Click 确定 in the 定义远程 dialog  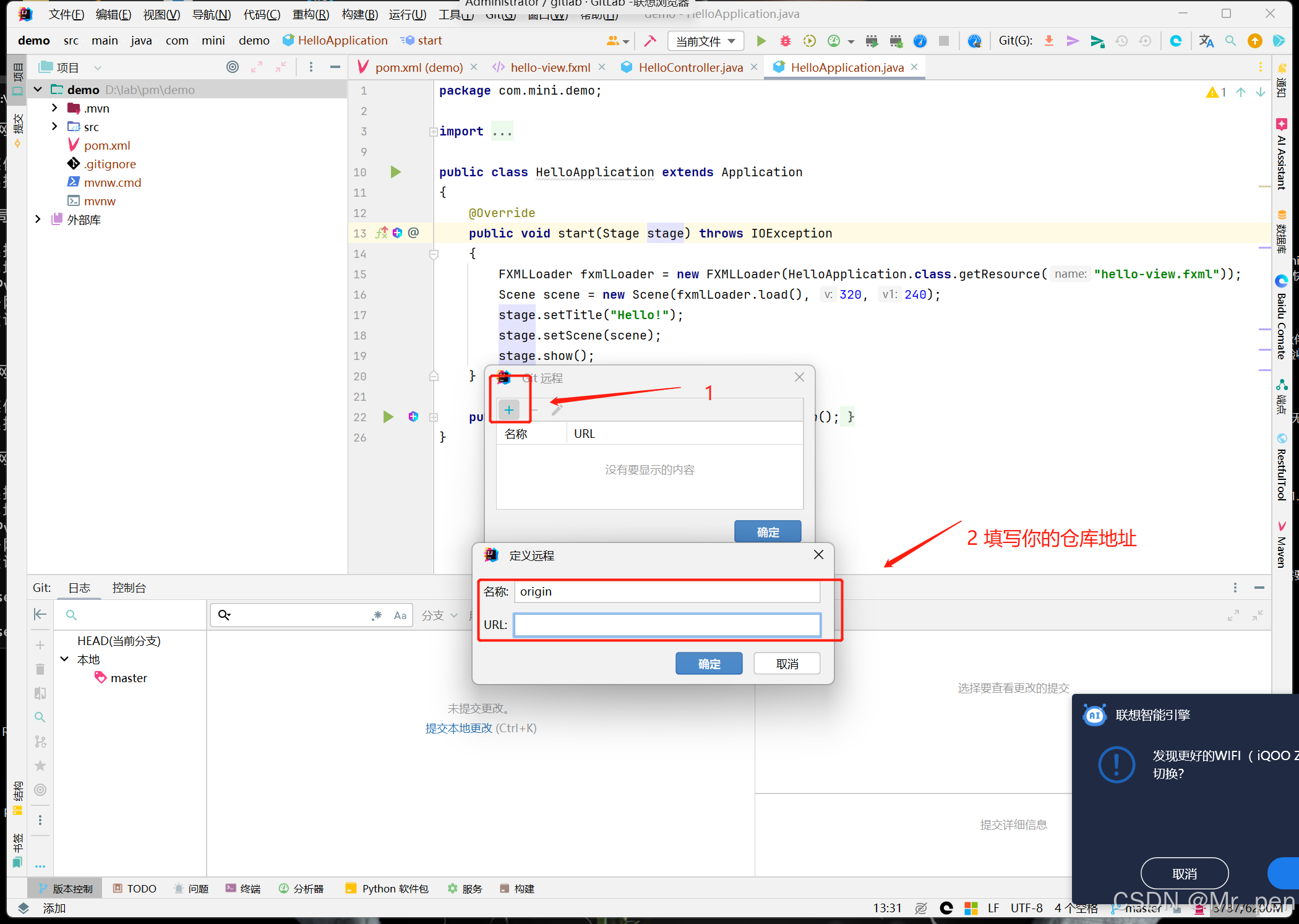tap(708, 664)
